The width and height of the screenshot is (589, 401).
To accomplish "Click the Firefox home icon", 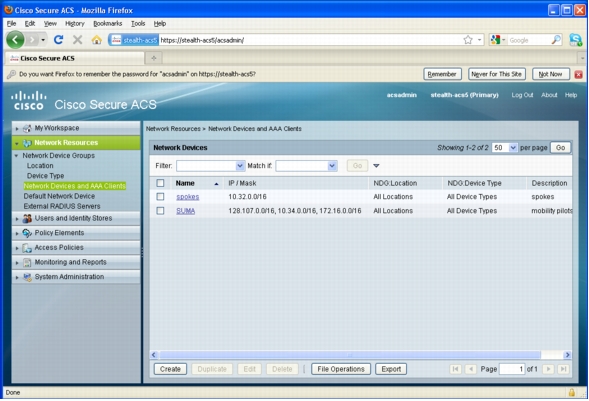I will click(97, 40).
